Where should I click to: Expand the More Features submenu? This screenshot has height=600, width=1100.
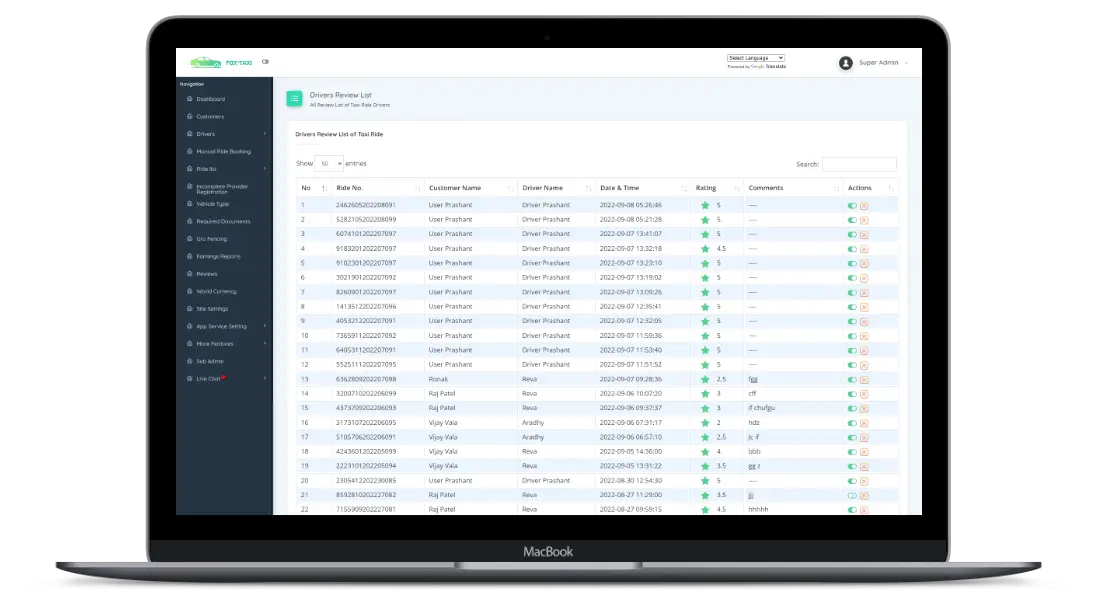pos(264,344)
